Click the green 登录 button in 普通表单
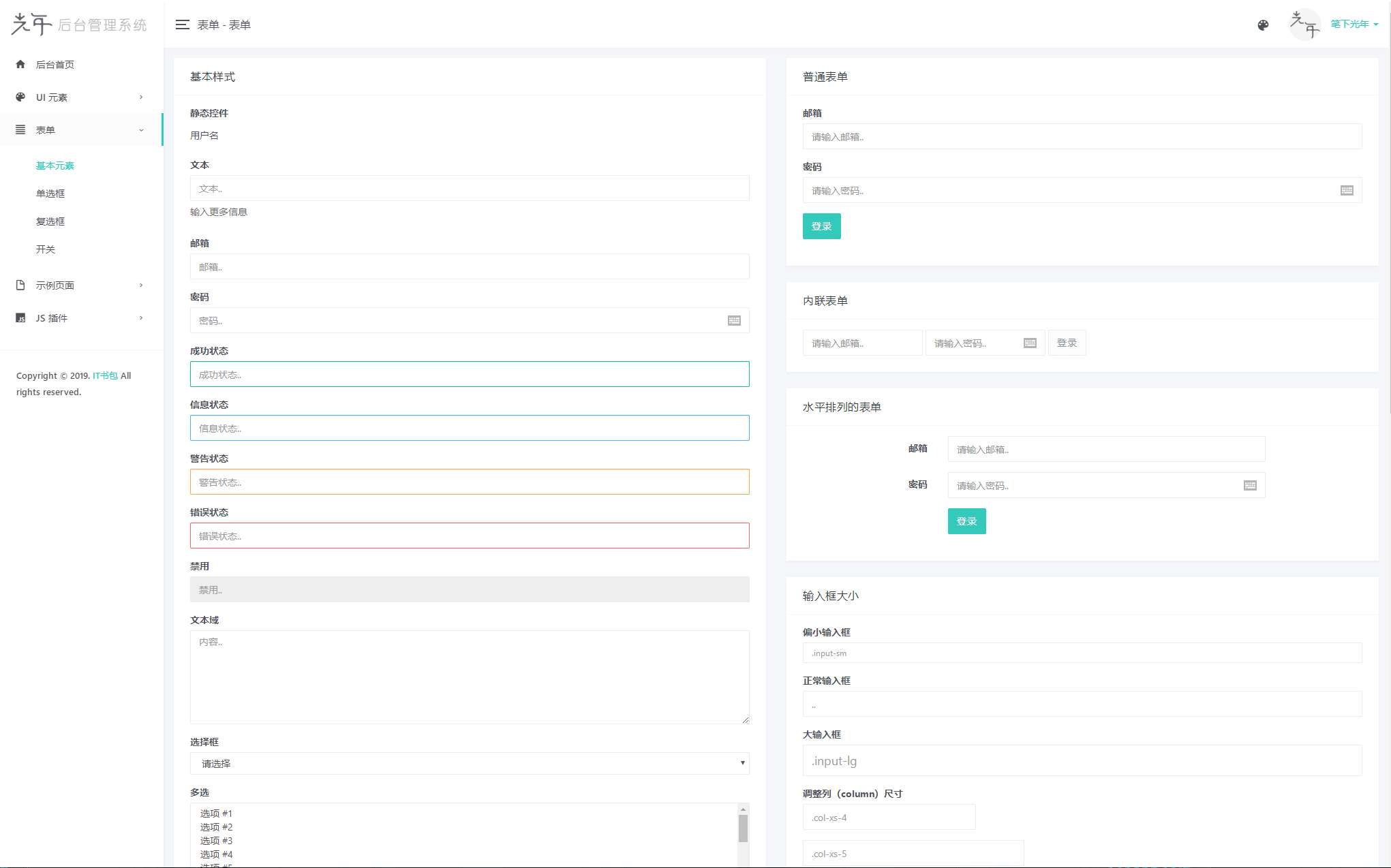The width and height of the screenshot is (1391, 868). pyautogui.click(x=821, y=226)
